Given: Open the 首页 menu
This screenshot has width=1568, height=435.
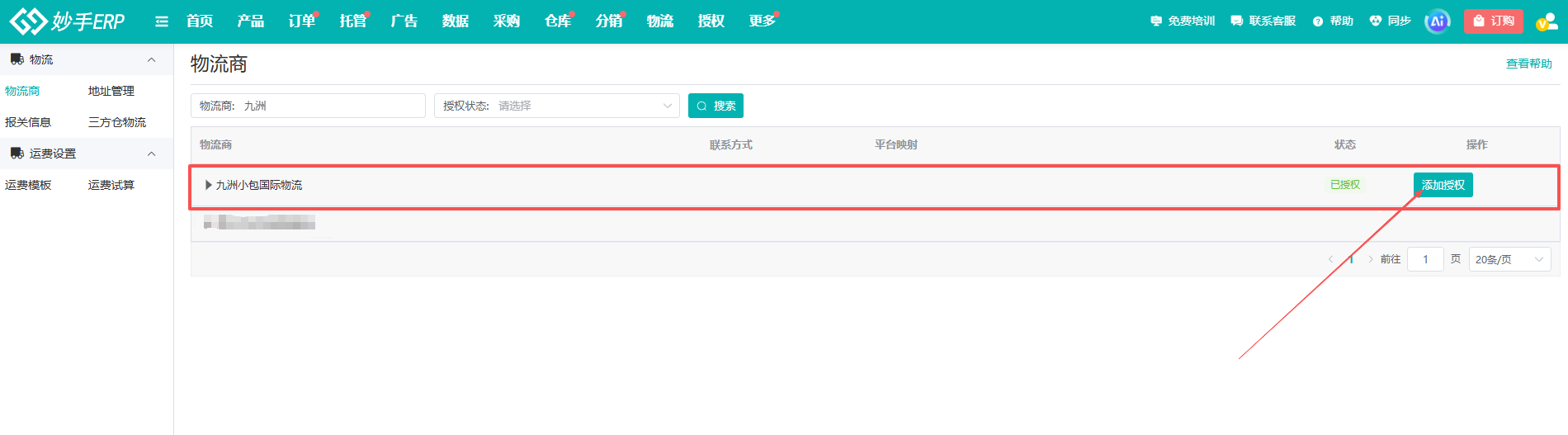Looking at the screenshot, I should click(200, 21).
